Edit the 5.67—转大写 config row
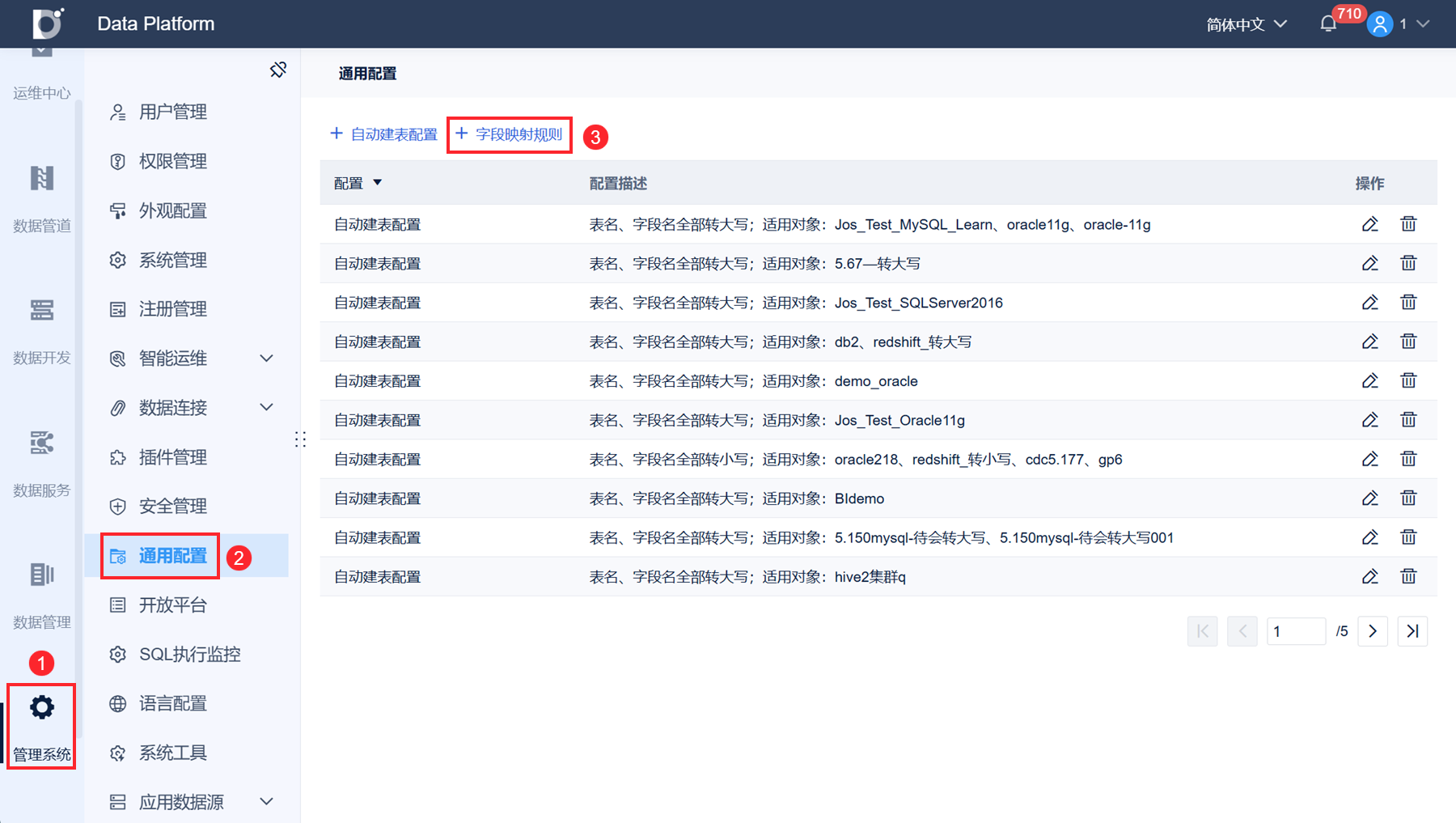 point(1369,263)
